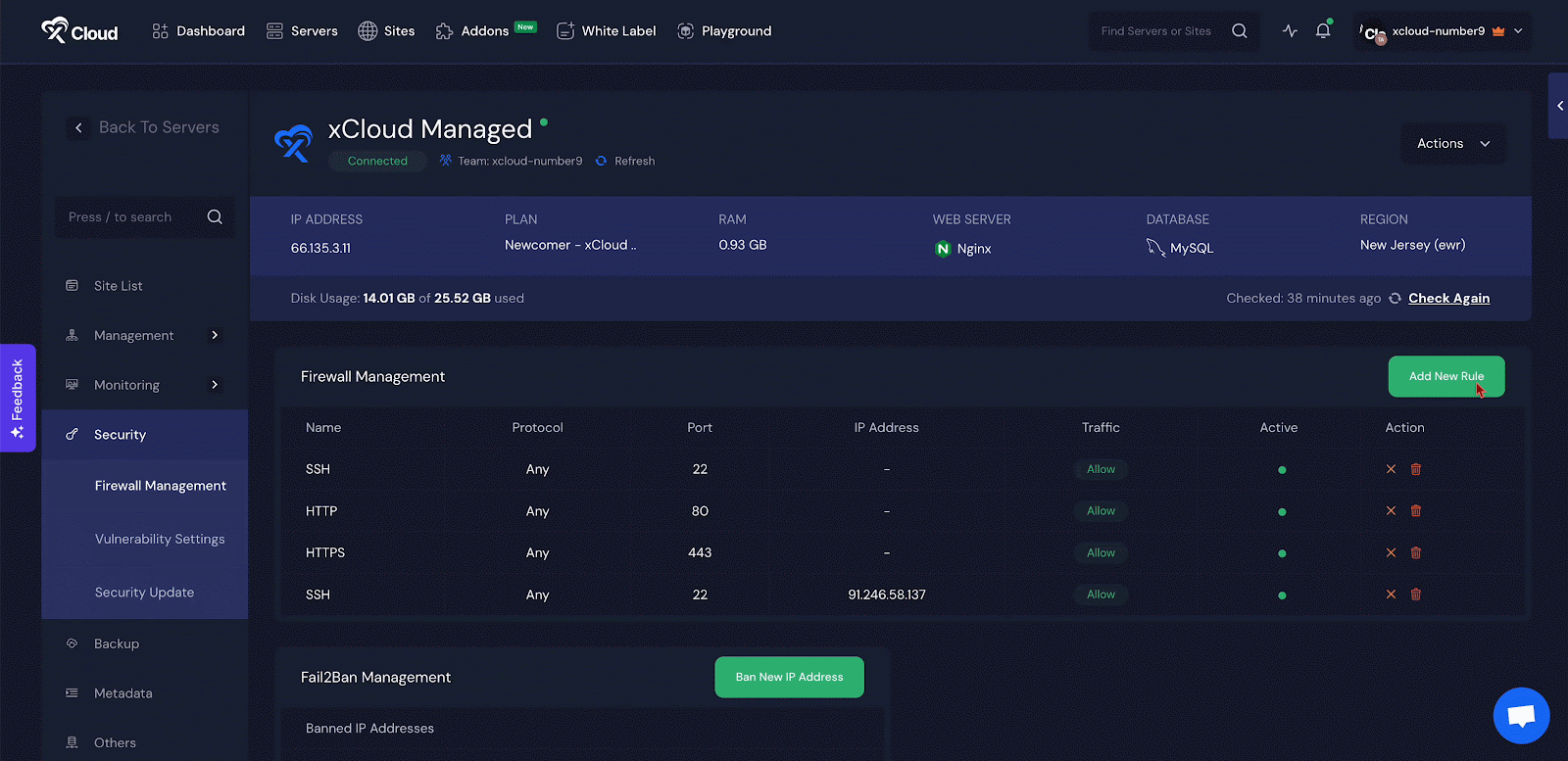Delete the SSH port 22 any-IP rule
The image size is (1568, 761).
[1416, 469]
